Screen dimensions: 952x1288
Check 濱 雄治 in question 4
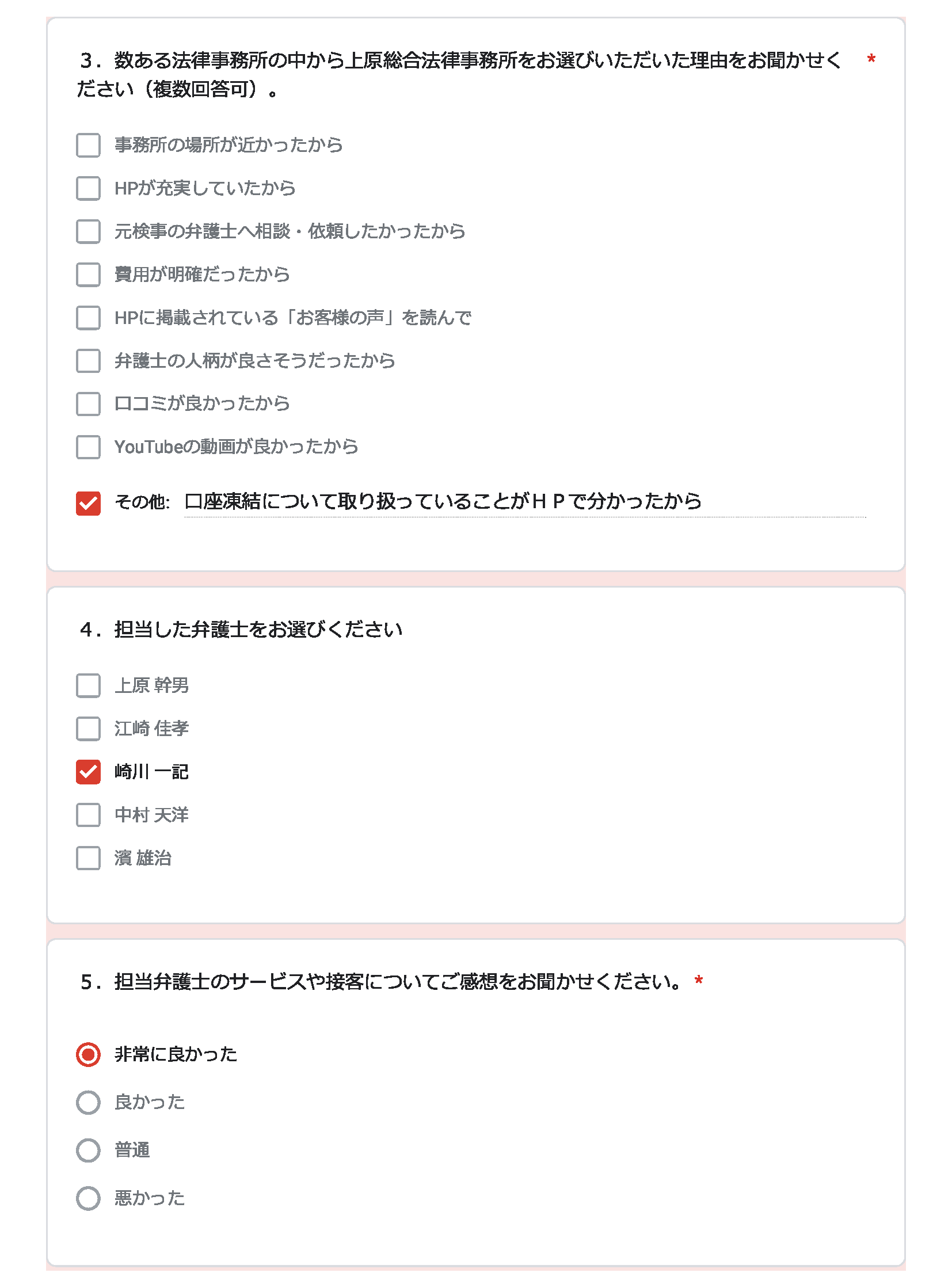coord(87,859)
